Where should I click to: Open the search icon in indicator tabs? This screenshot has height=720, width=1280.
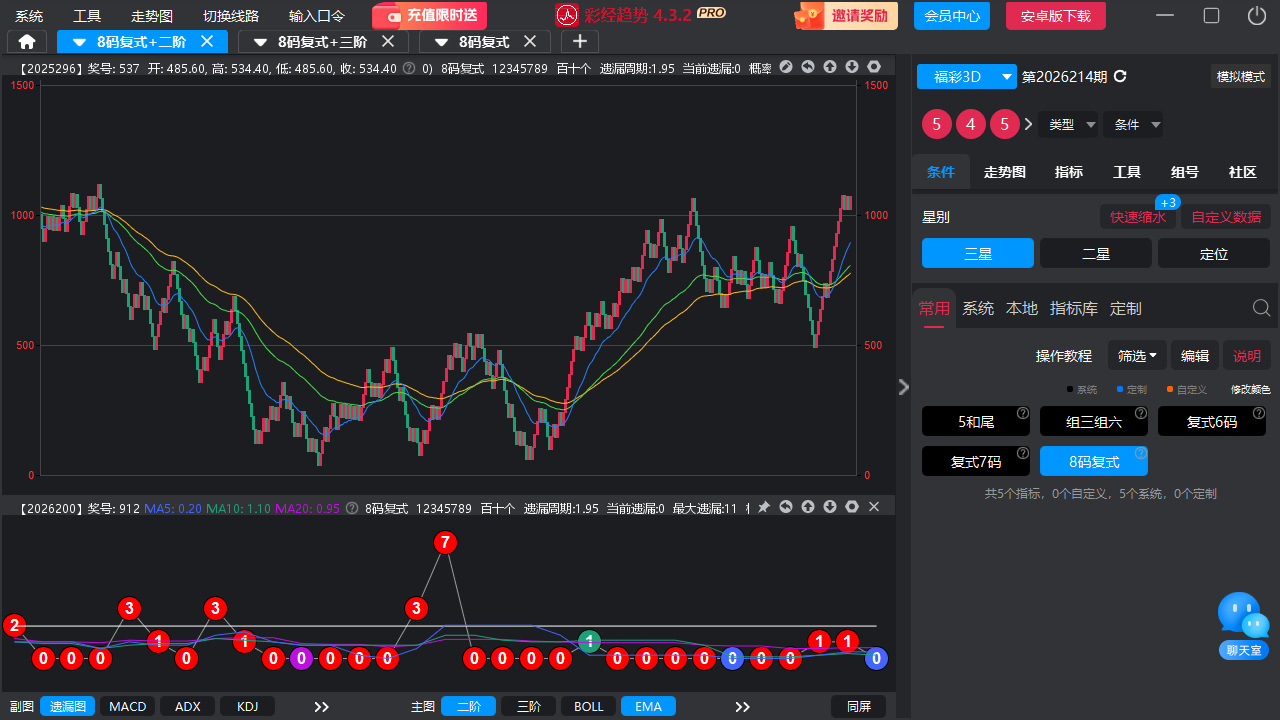(x=1262, y=308)
